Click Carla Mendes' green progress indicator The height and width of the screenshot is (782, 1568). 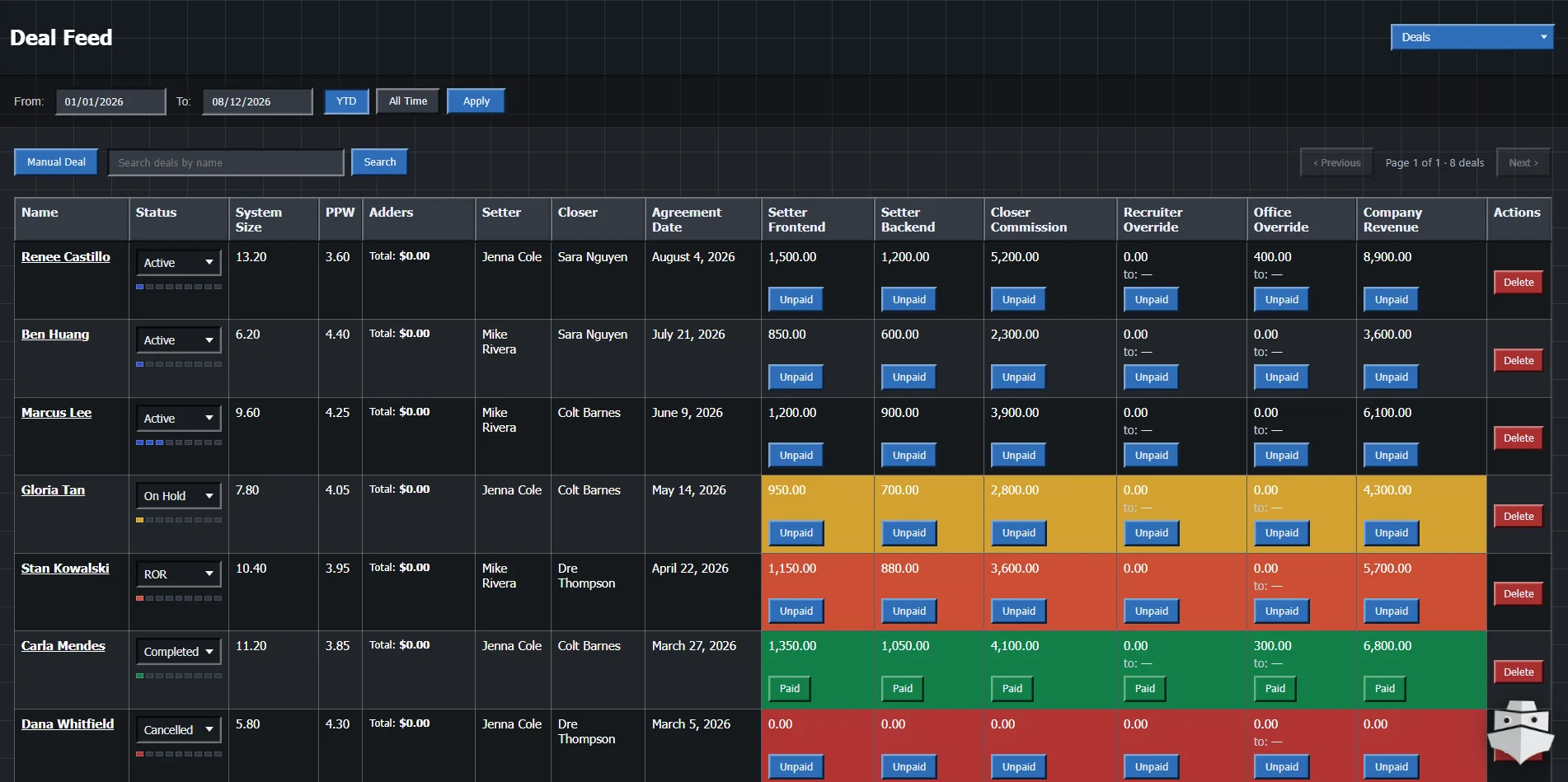tap(179, 676)
